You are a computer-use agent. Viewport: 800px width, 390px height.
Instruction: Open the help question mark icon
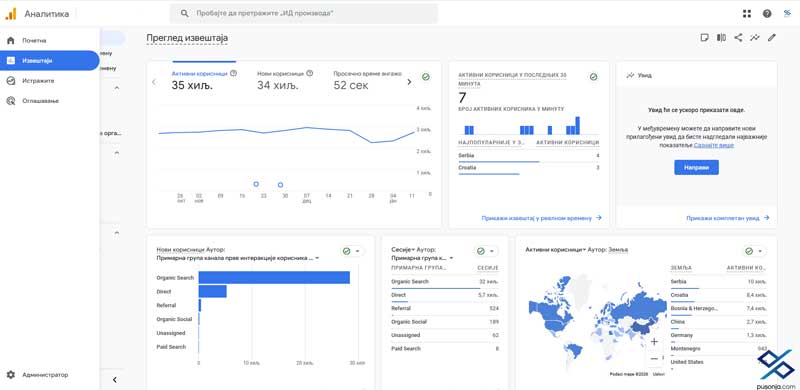(x=767, y=14)
